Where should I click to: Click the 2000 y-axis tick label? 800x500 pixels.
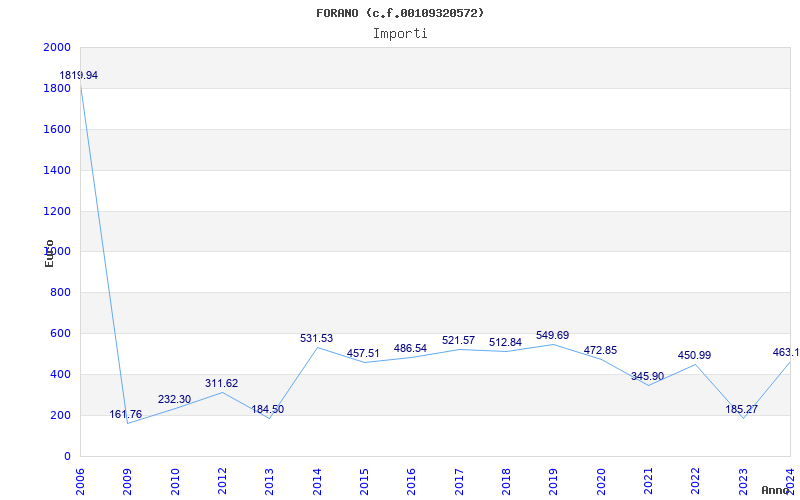(x=57, y=47)
